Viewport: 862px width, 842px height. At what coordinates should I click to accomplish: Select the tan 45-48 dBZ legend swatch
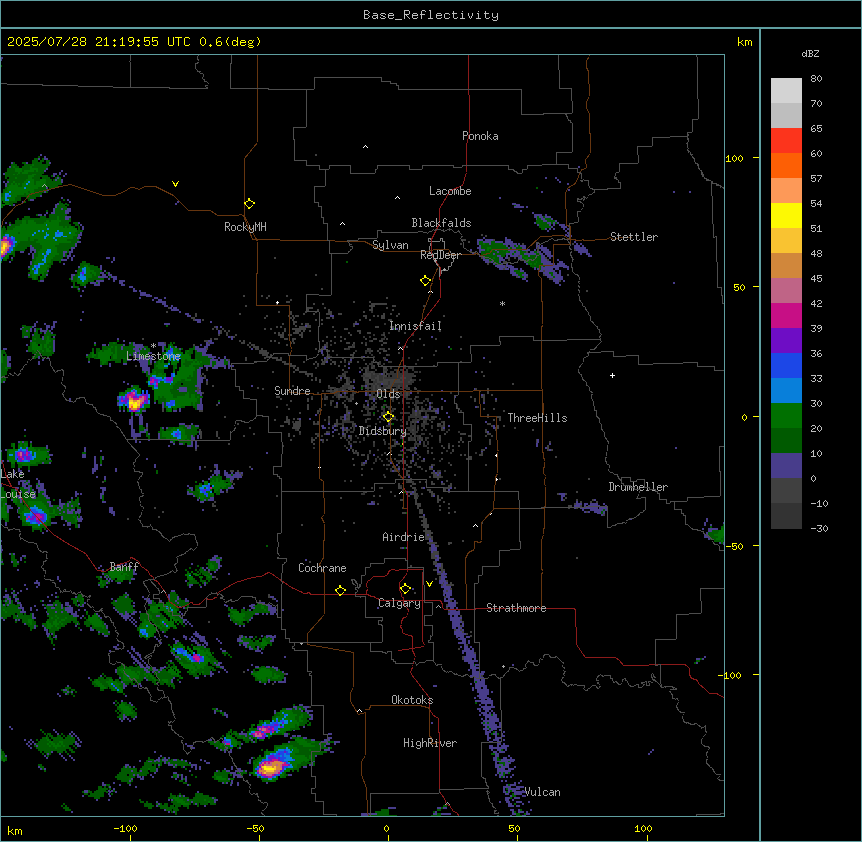point(786,265)
